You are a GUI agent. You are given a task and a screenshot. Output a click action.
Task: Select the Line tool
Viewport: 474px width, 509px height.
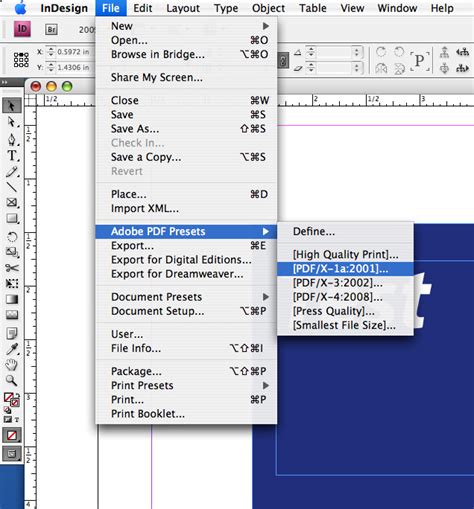coord(12,187)
